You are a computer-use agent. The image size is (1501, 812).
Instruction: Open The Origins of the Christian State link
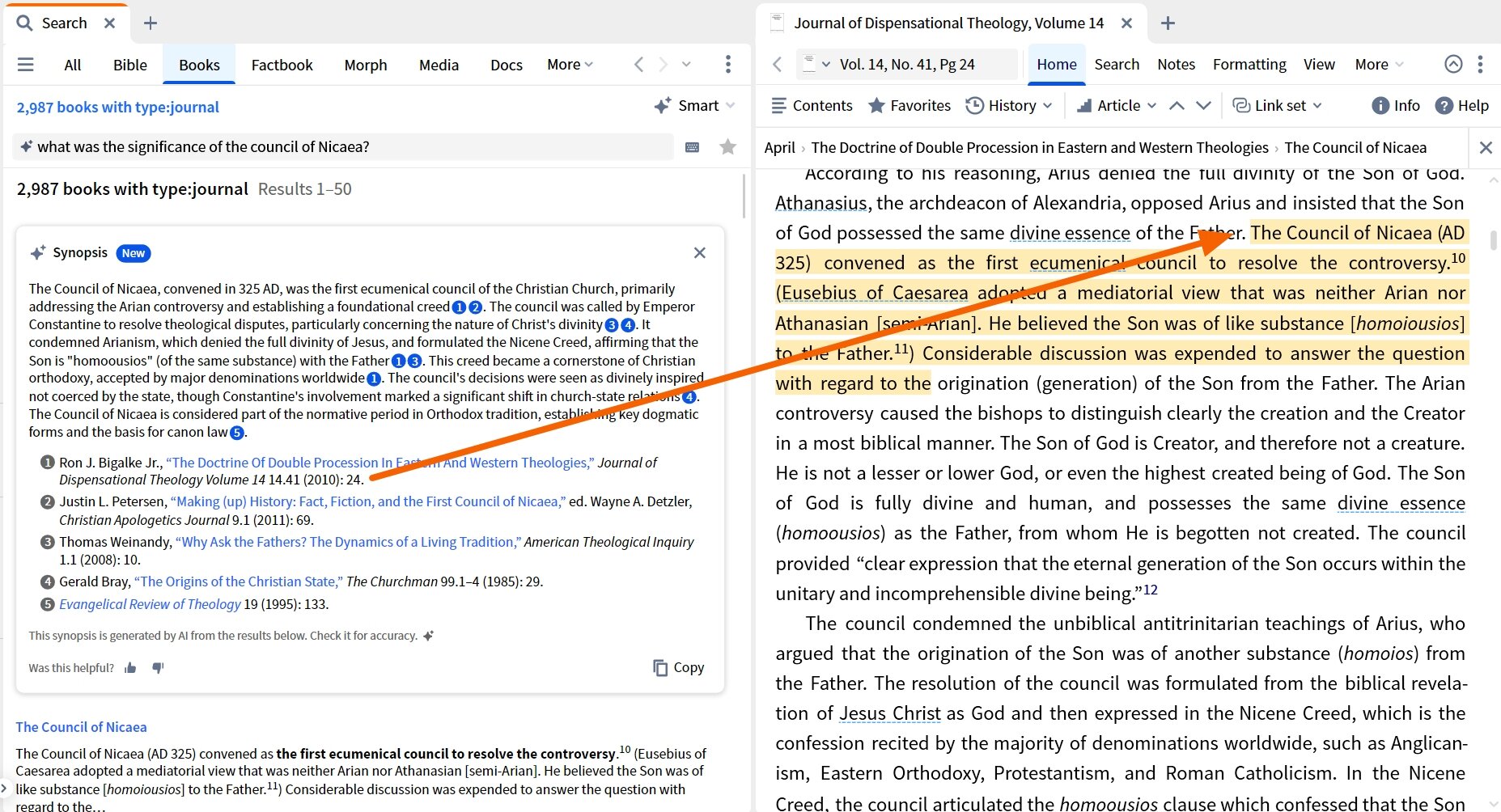coord(239,582)
